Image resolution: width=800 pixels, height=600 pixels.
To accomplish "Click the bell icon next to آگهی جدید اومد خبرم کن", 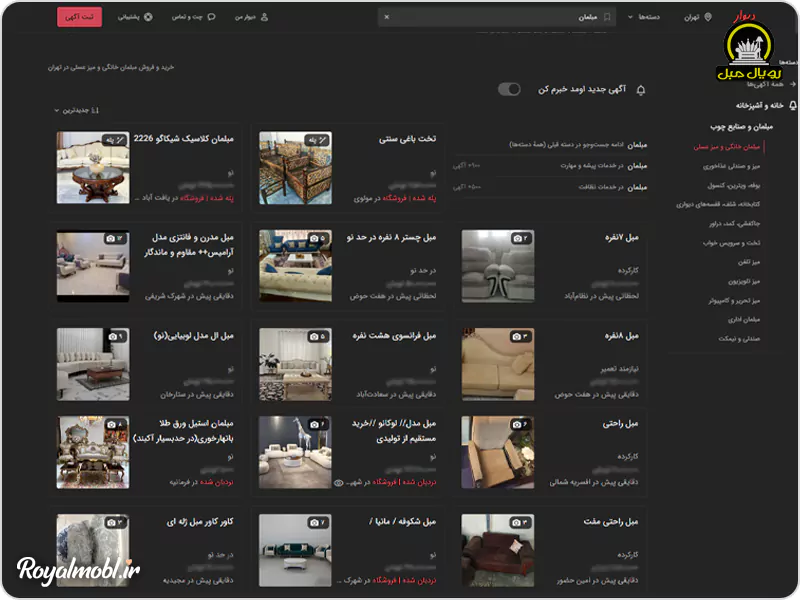I will pyautogui.click(x=641, y=90).
